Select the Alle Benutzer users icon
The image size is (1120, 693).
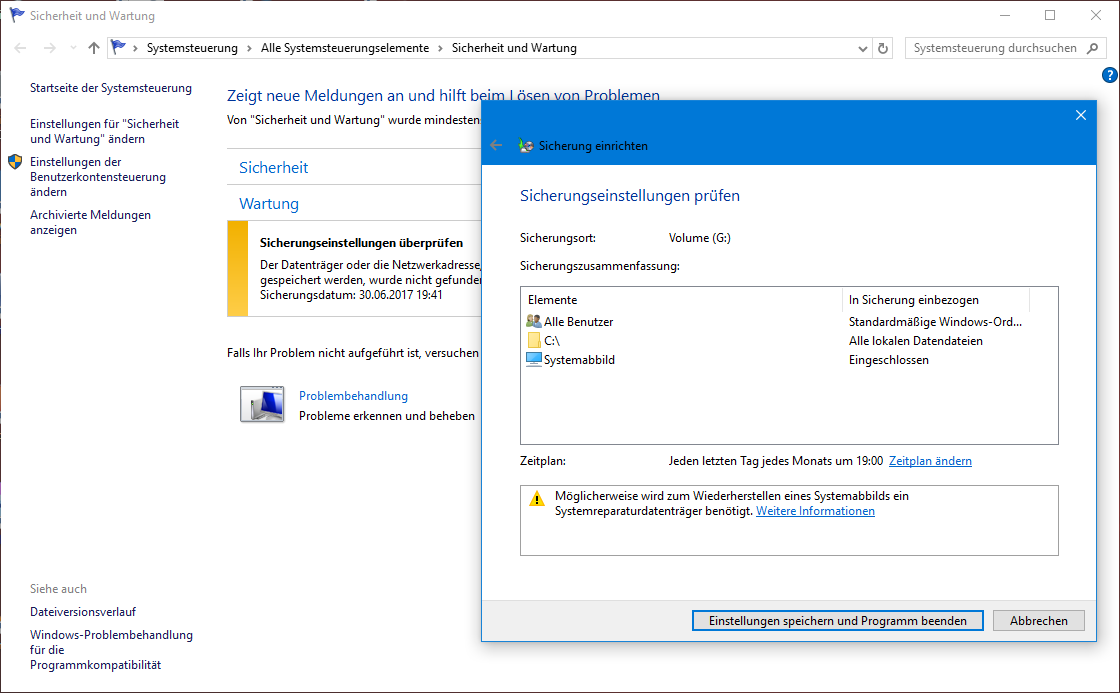tap(534, 321)
